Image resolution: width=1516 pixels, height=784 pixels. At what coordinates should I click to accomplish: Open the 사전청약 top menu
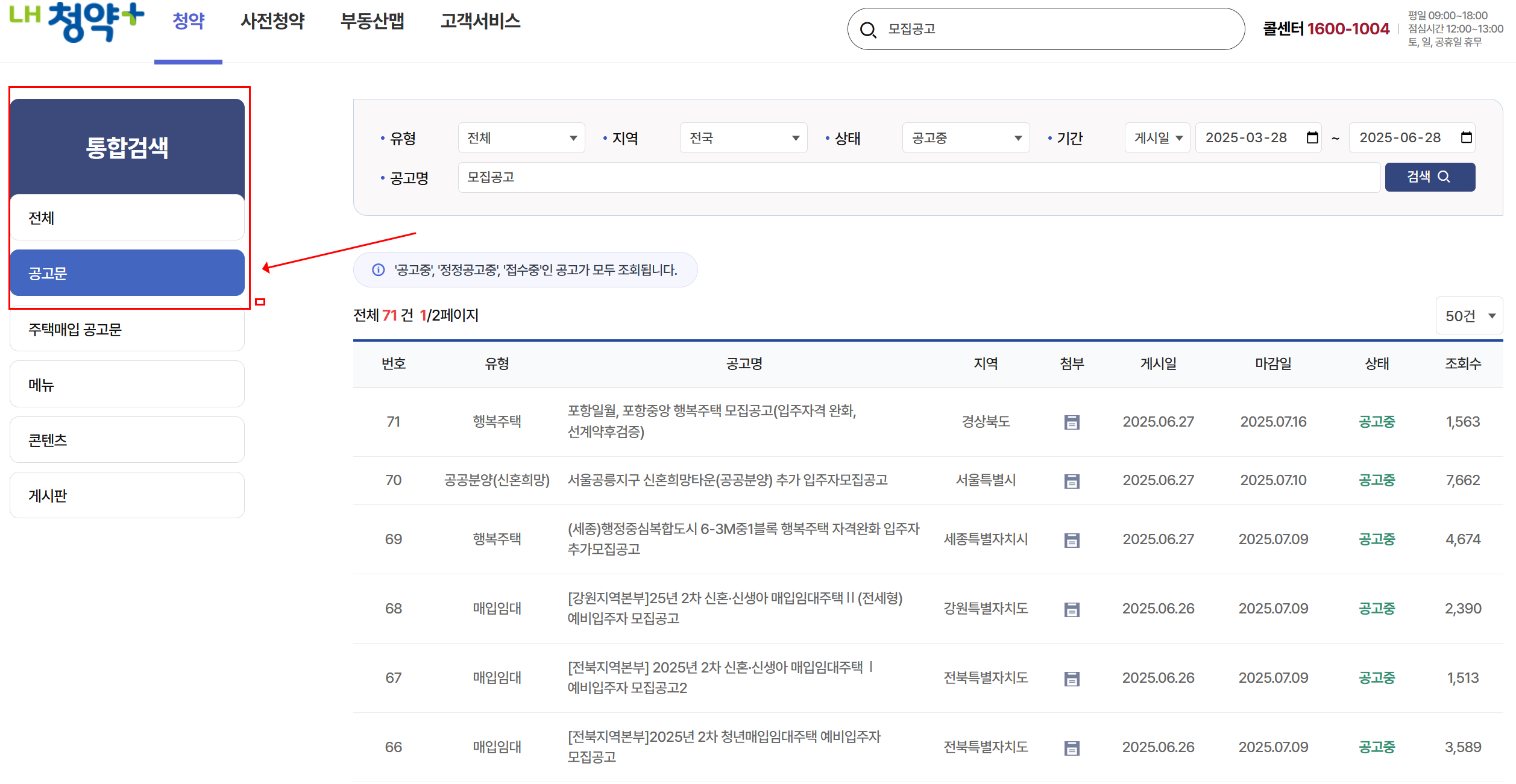click(x=272, y=22)
